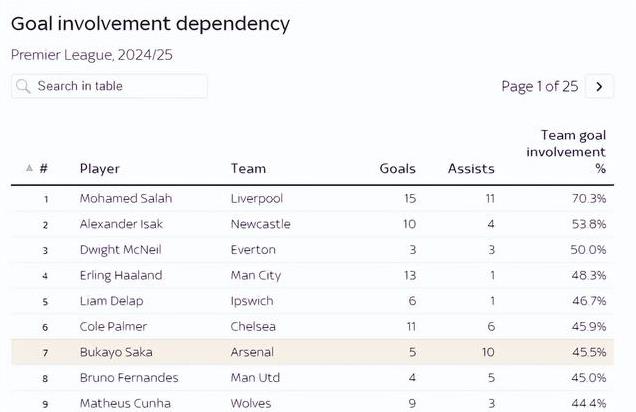
Task: Click the search magnifier icon
Action: point(23,86)
